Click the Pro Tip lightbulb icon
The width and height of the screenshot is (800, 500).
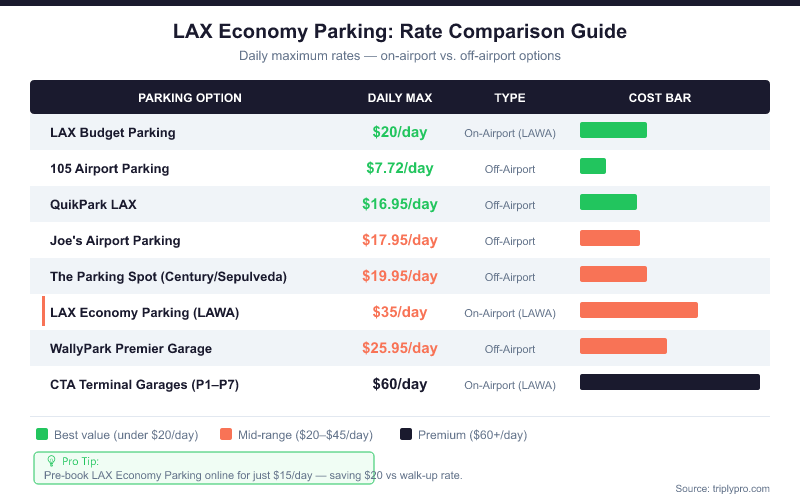coord(51,461)
